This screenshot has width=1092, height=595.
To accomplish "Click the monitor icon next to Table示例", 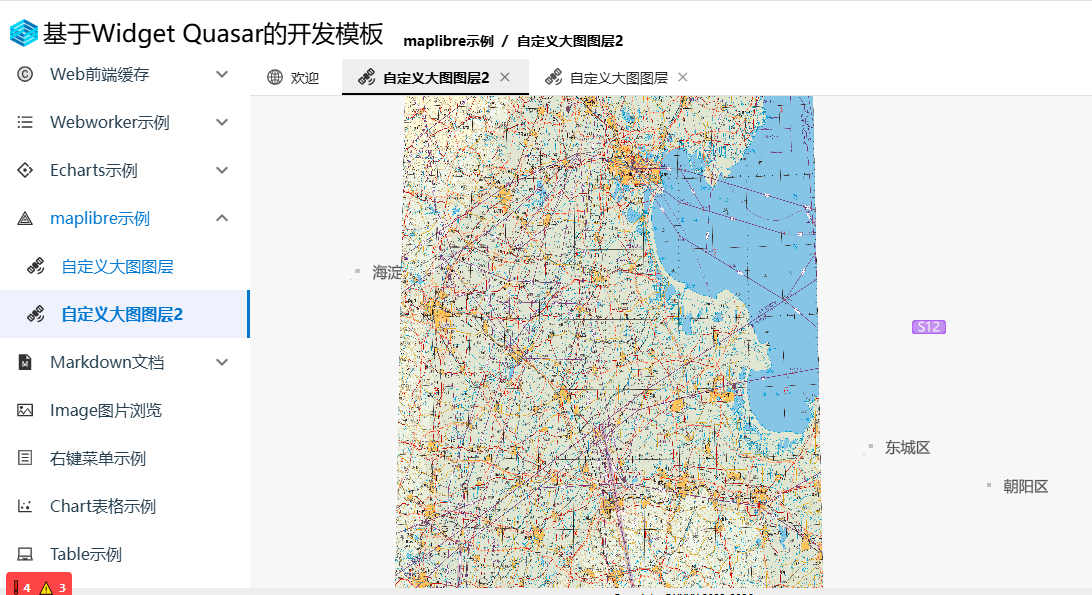I will (x=25, y=554).
